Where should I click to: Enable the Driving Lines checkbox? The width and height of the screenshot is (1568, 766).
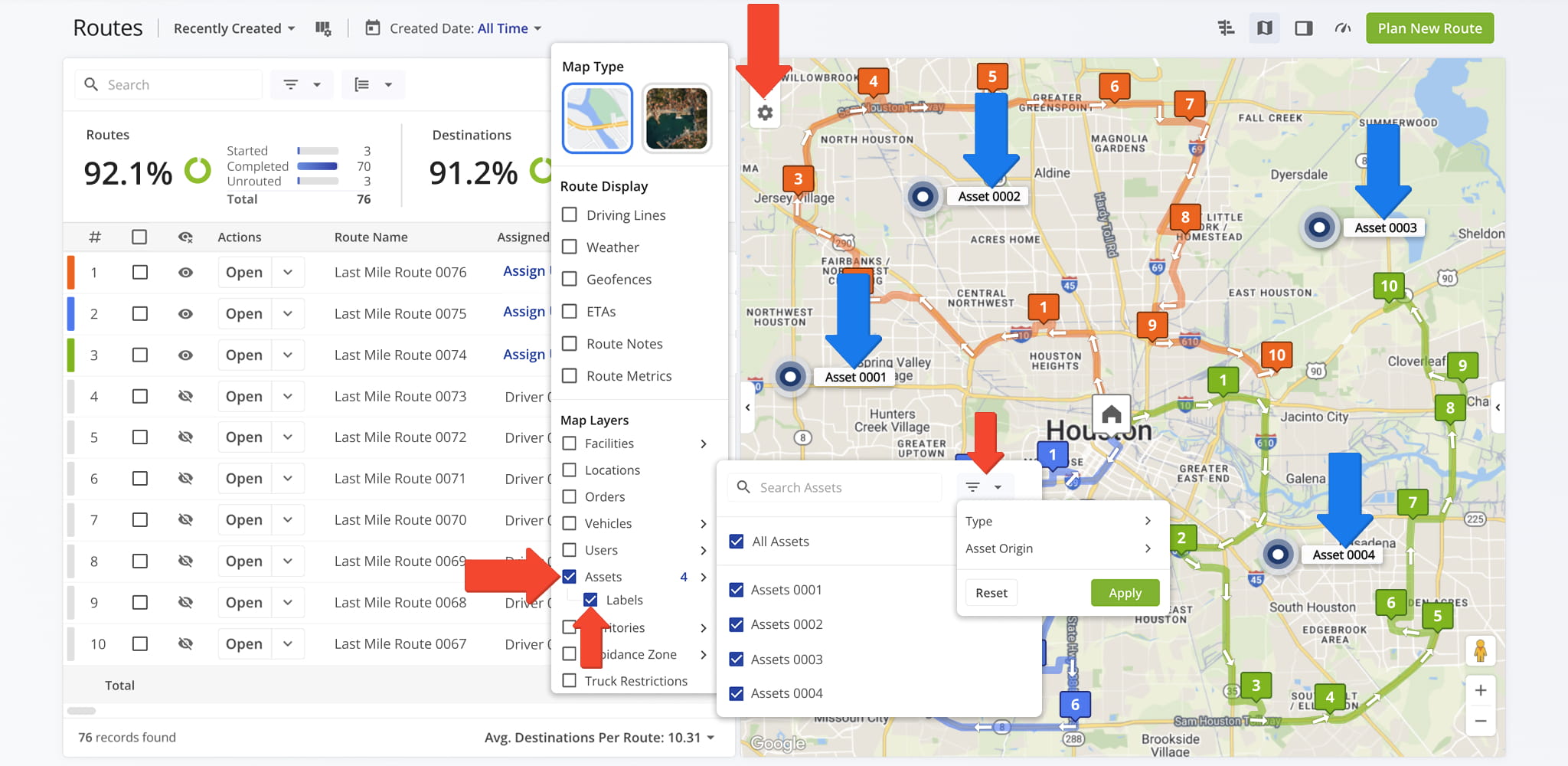[570, 214]
